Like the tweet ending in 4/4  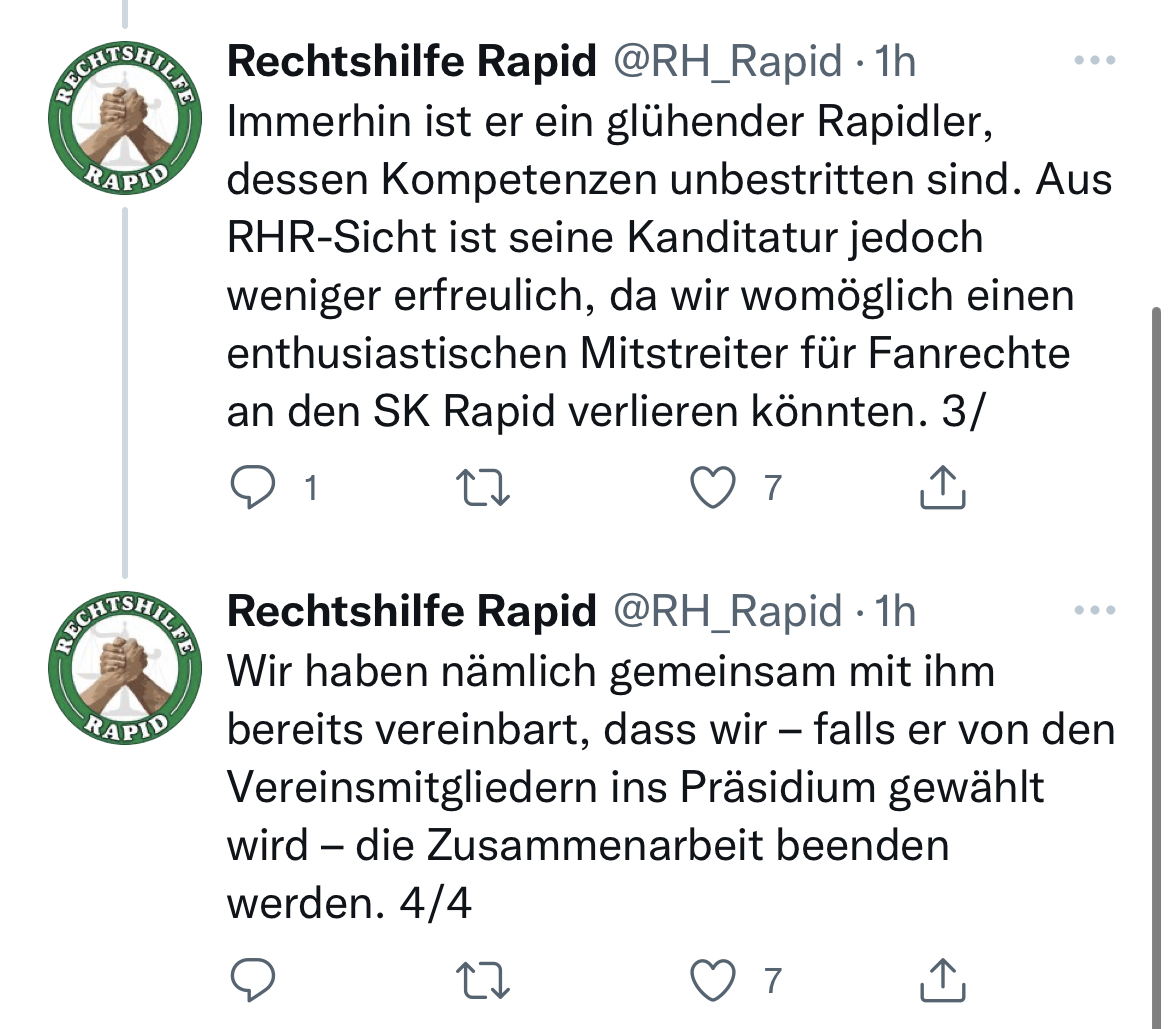[713, 980]
